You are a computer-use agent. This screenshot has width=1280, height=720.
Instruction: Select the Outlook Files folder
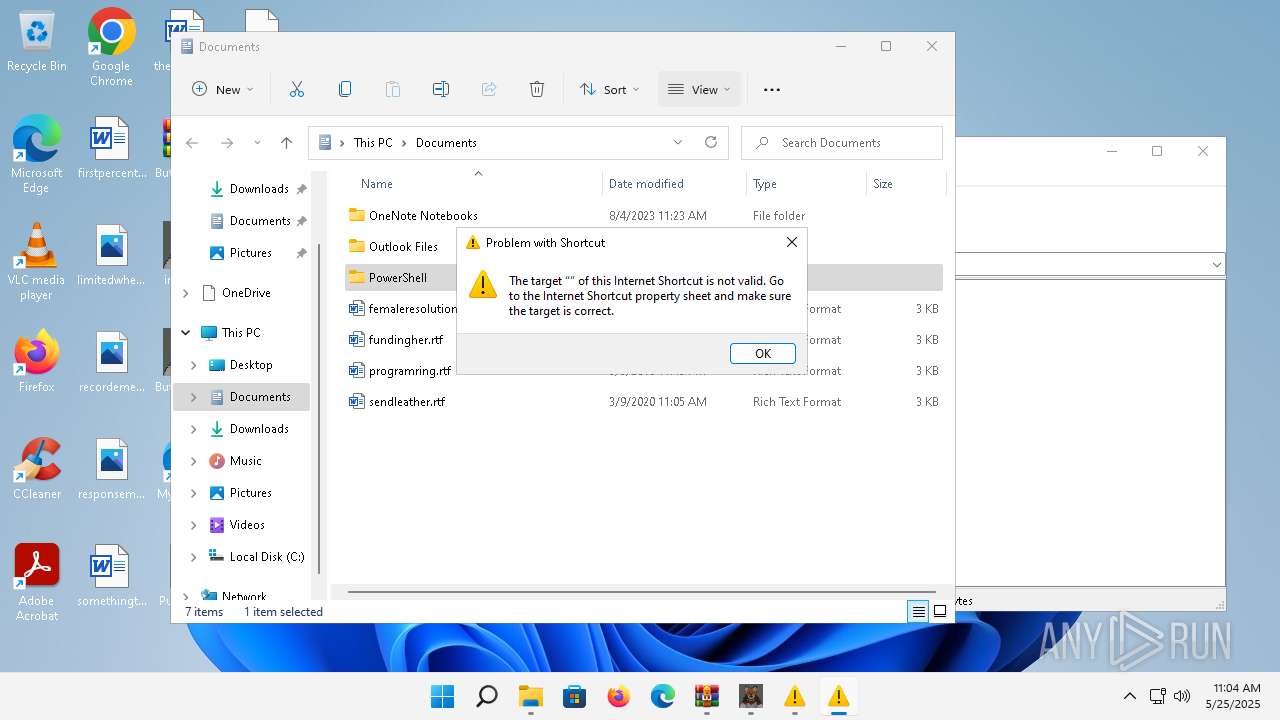pyautogui.click(x=403, y=247)
